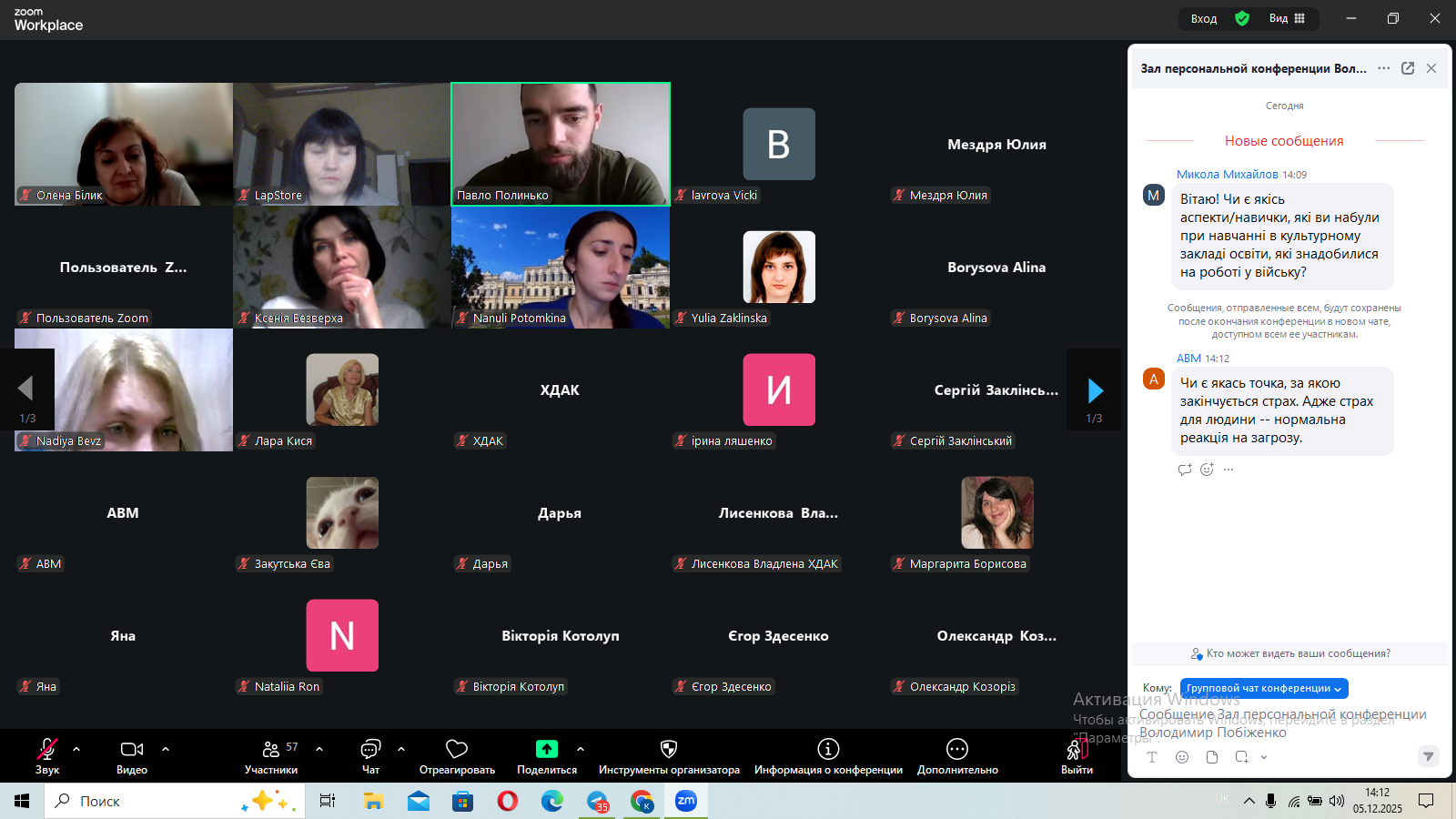This screenshot has width=1456, height=819.
Task: Click 'Кто может видеть ваши сообщения?' link
Action: coord(1290,653)
